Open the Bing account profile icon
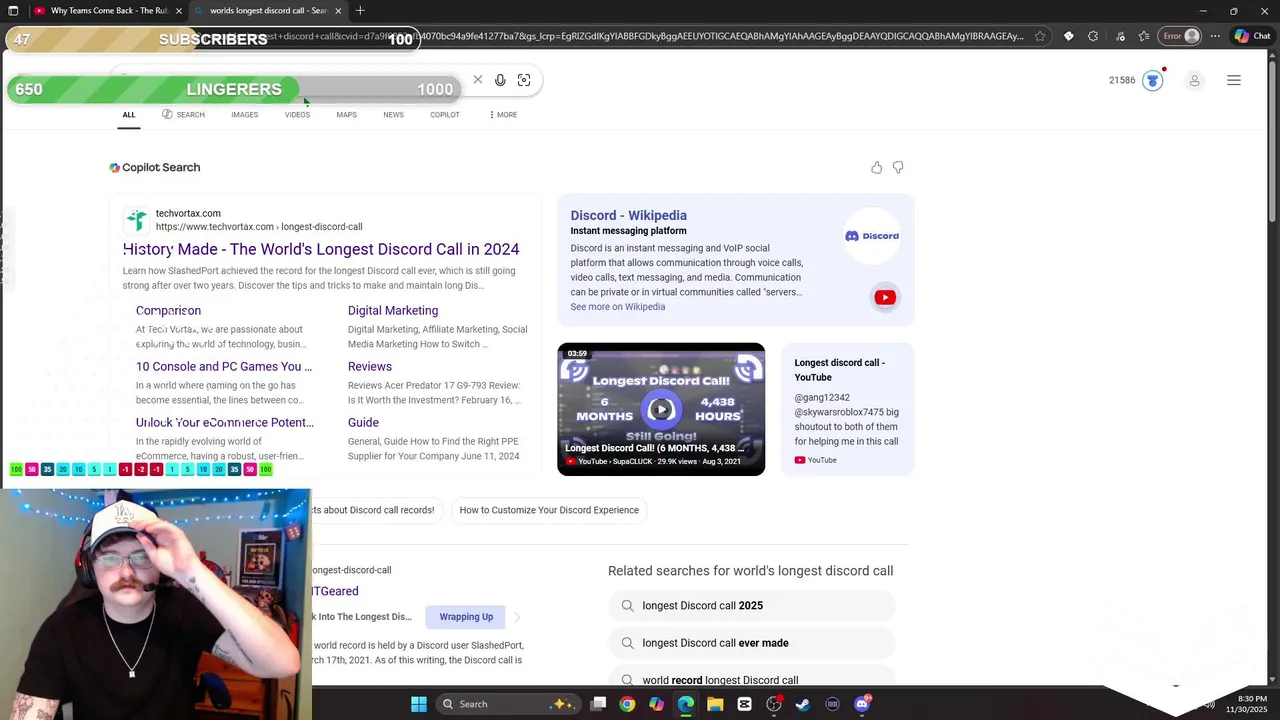Screen dimensions: 1280x720 [1194, 80]
